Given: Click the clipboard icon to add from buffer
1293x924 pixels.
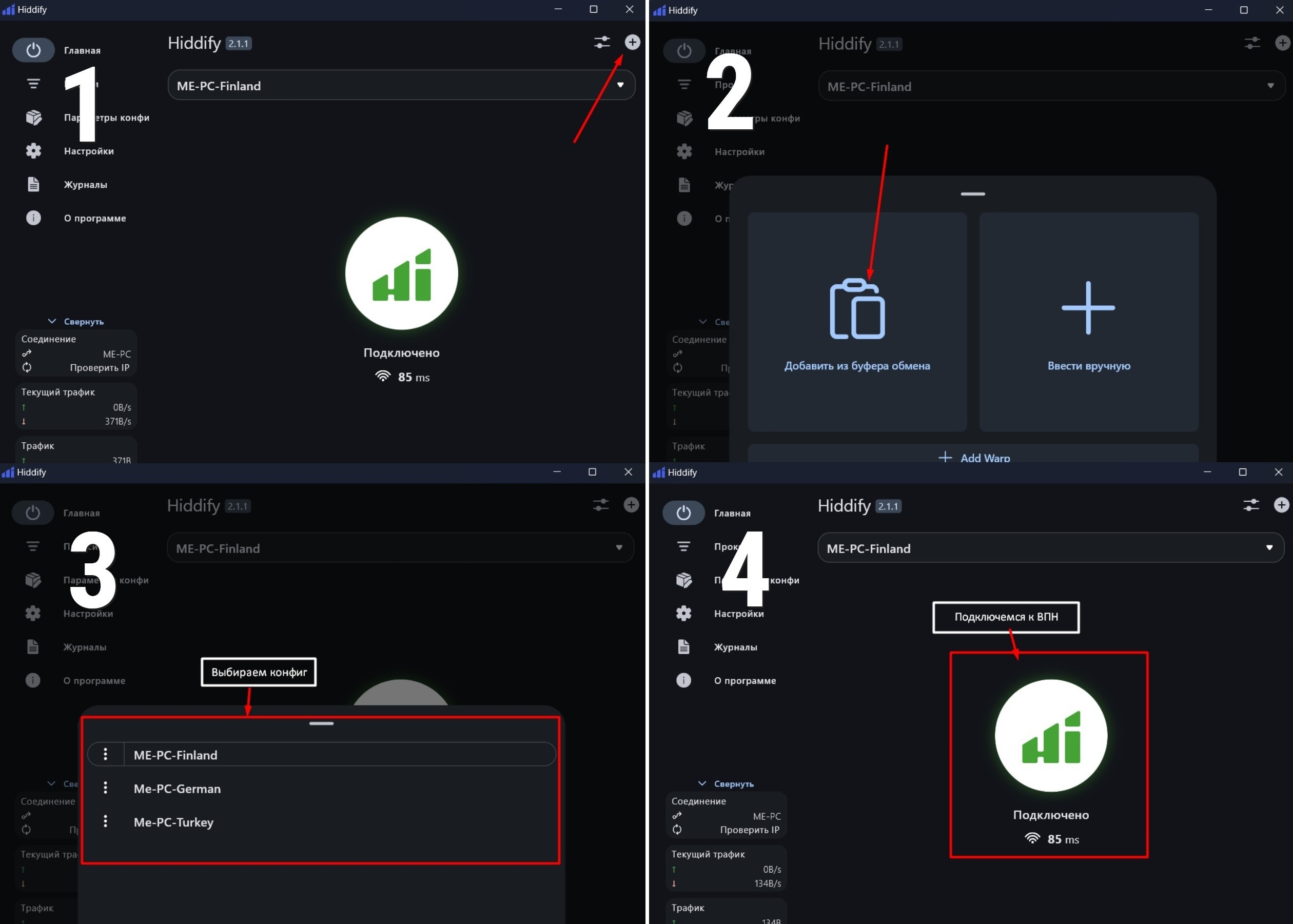Looking at the screenshot, I should tap(857, 309).
